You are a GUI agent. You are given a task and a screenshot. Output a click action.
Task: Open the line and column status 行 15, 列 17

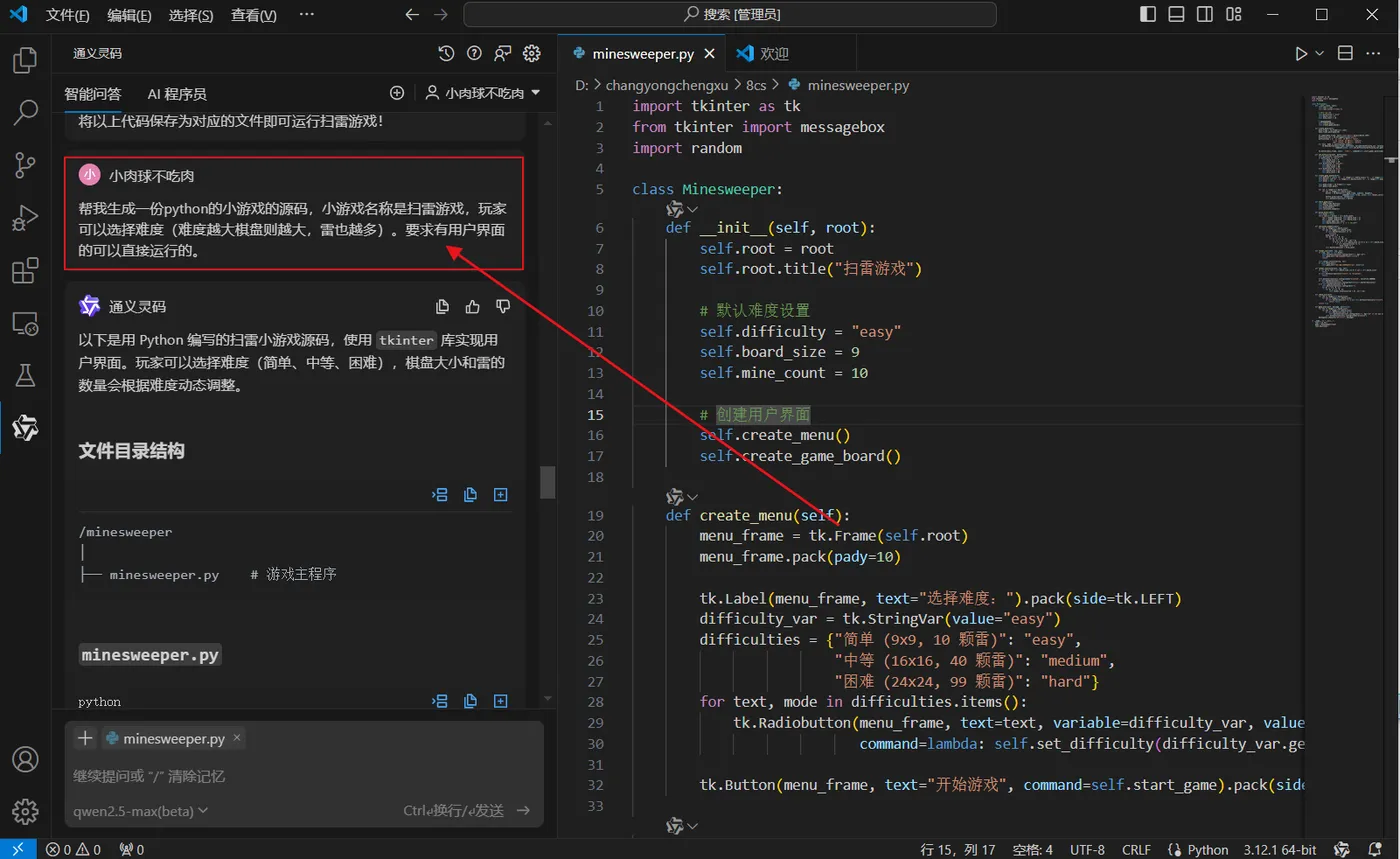(958, 849)
